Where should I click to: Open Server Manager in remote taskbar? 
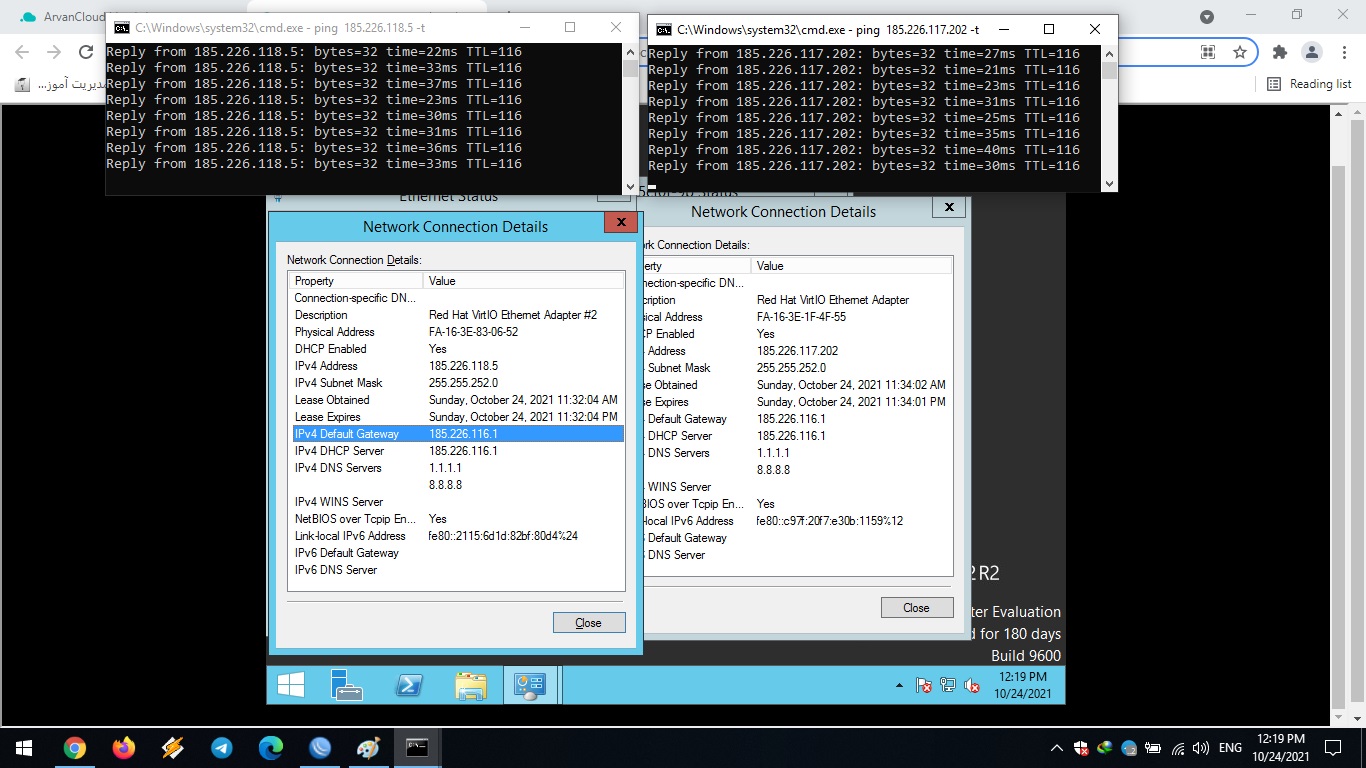[347, 685]
